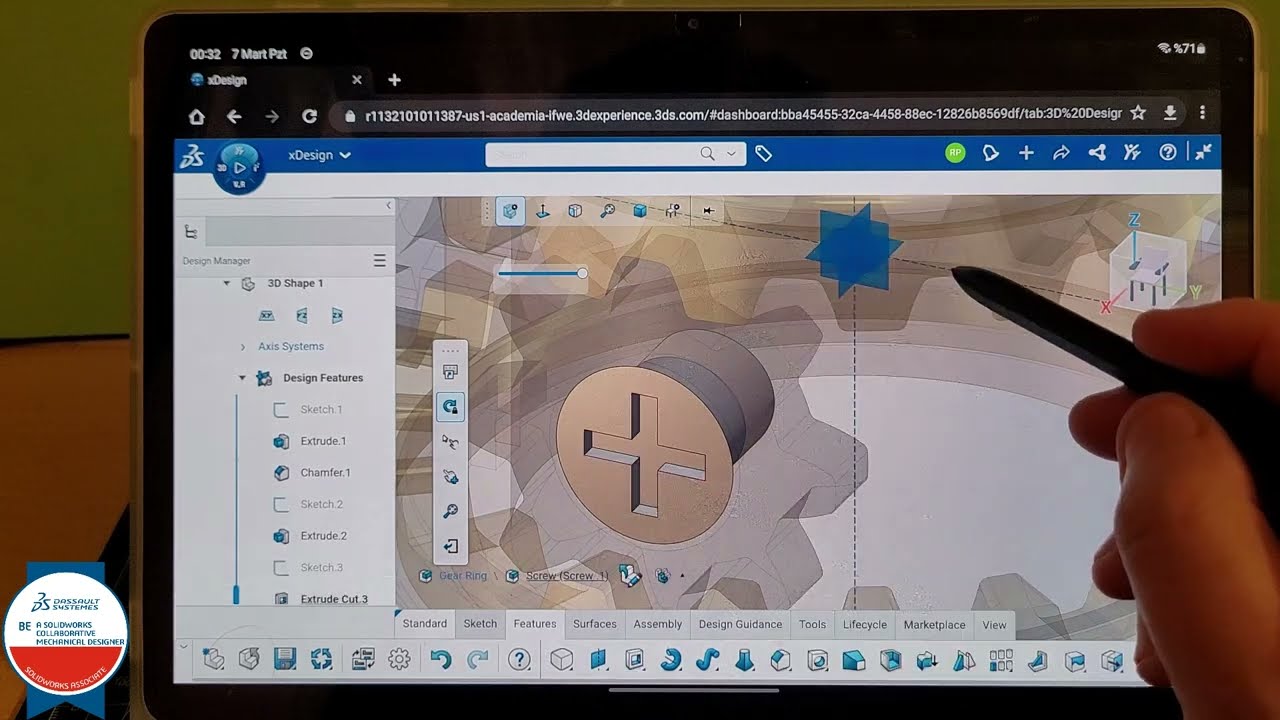Open the tag (6WTags) icon
This screenshot has height=720, width=1280.
[763, 154]
